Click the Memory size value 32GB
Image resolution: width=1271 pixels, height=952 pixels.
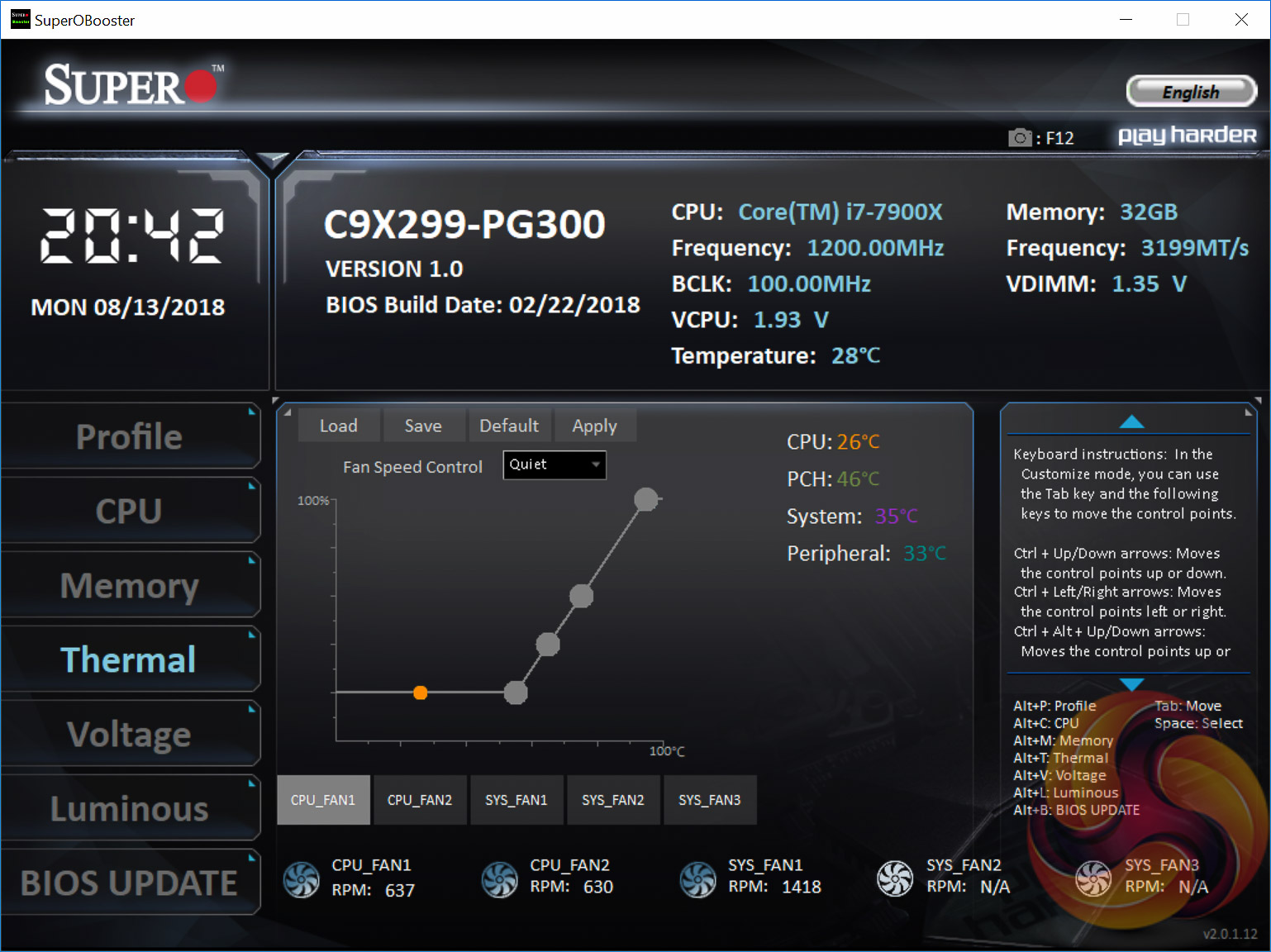(1149, 212)
